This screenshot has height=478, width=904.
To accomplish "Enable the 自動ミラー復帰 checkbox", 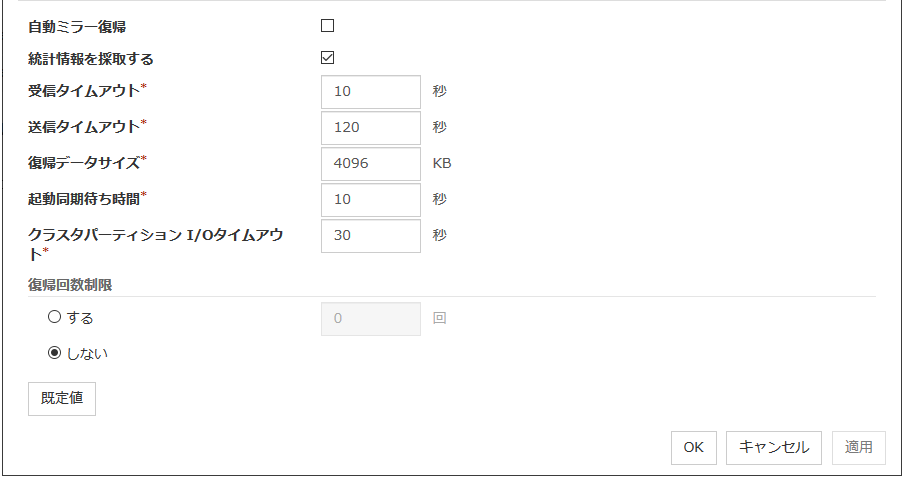I will click(x=327, y=26).
